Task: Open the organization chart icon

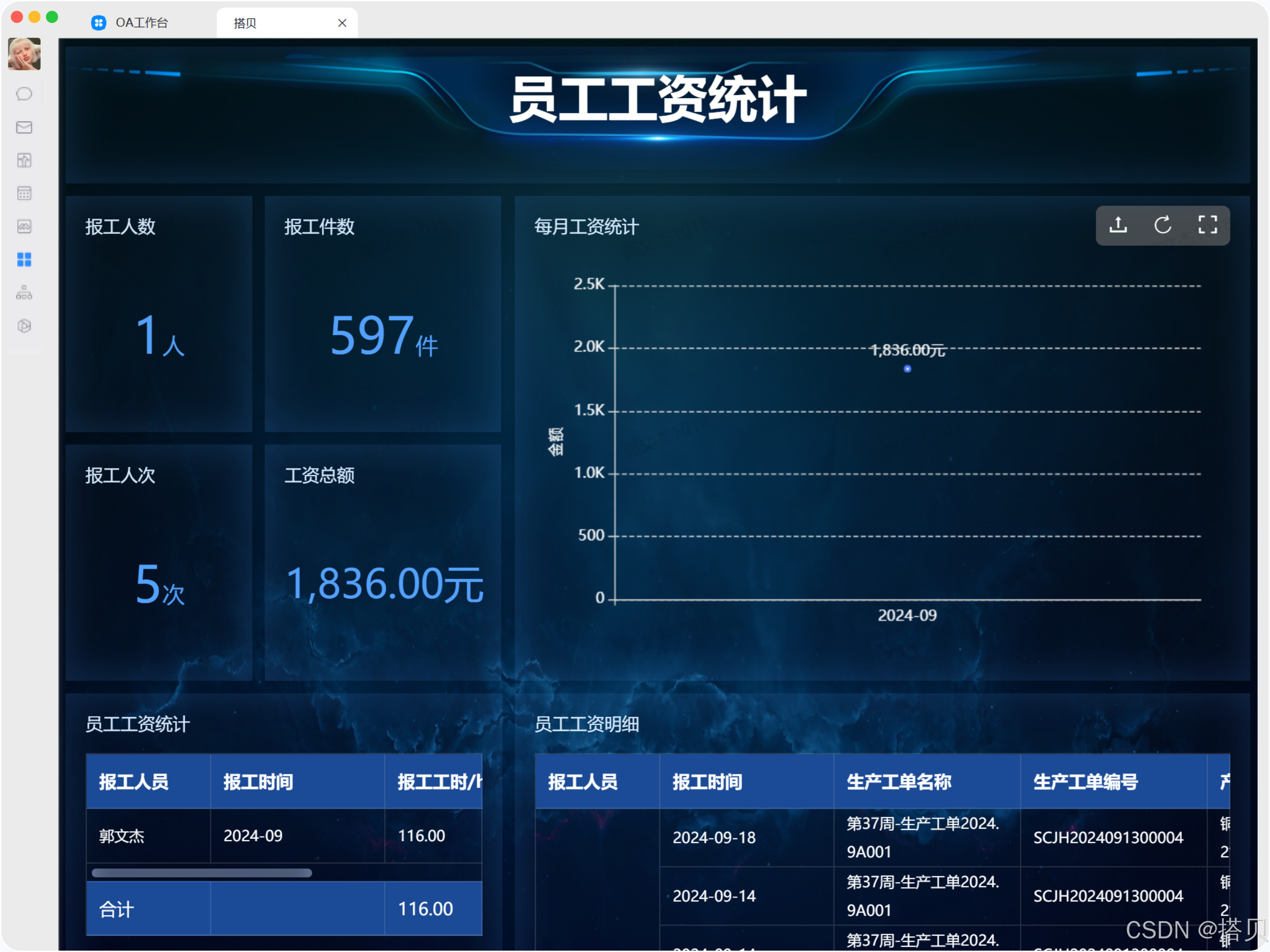Action: (24, 293)
